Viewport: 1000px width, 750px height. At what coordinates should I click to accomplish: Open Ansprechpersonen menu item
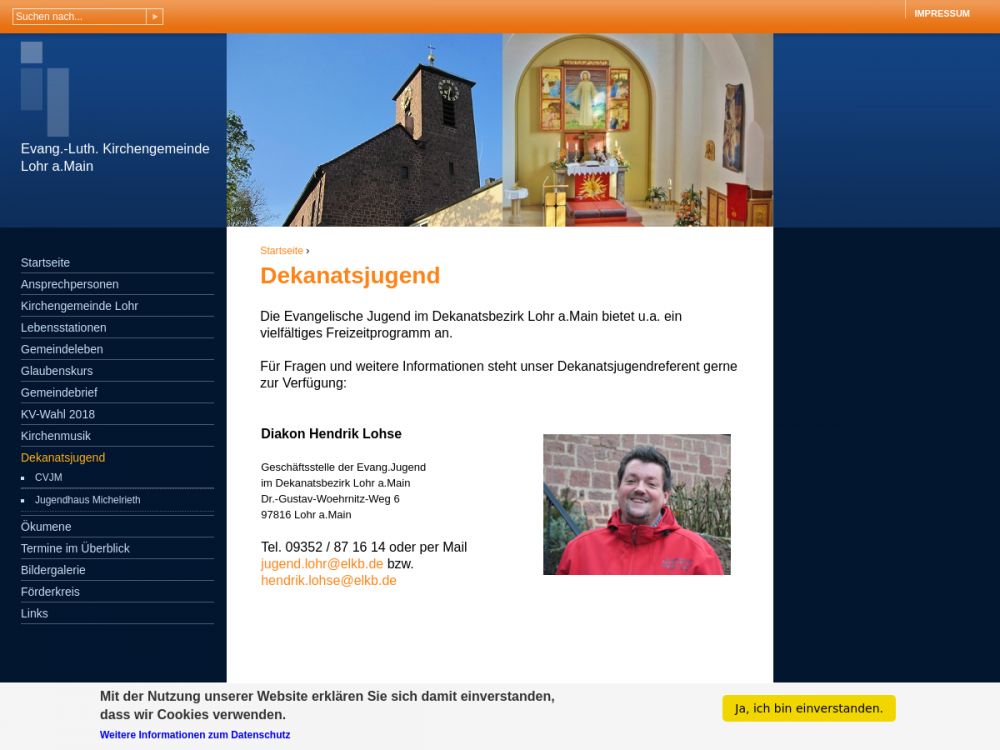click(x=69, y=284)
